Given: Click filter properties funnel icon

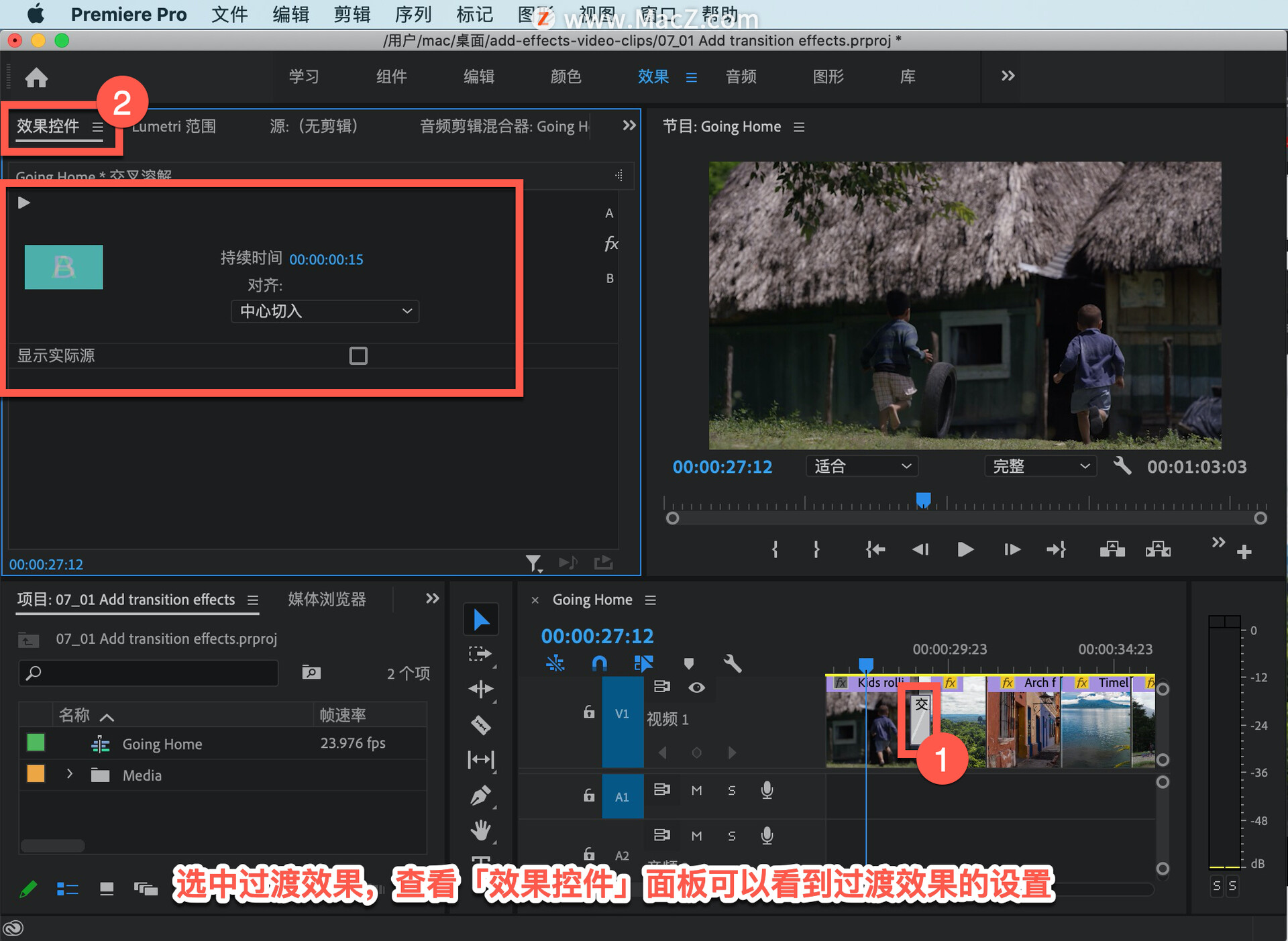Looking at the screenshot, I should coord(533,563).
